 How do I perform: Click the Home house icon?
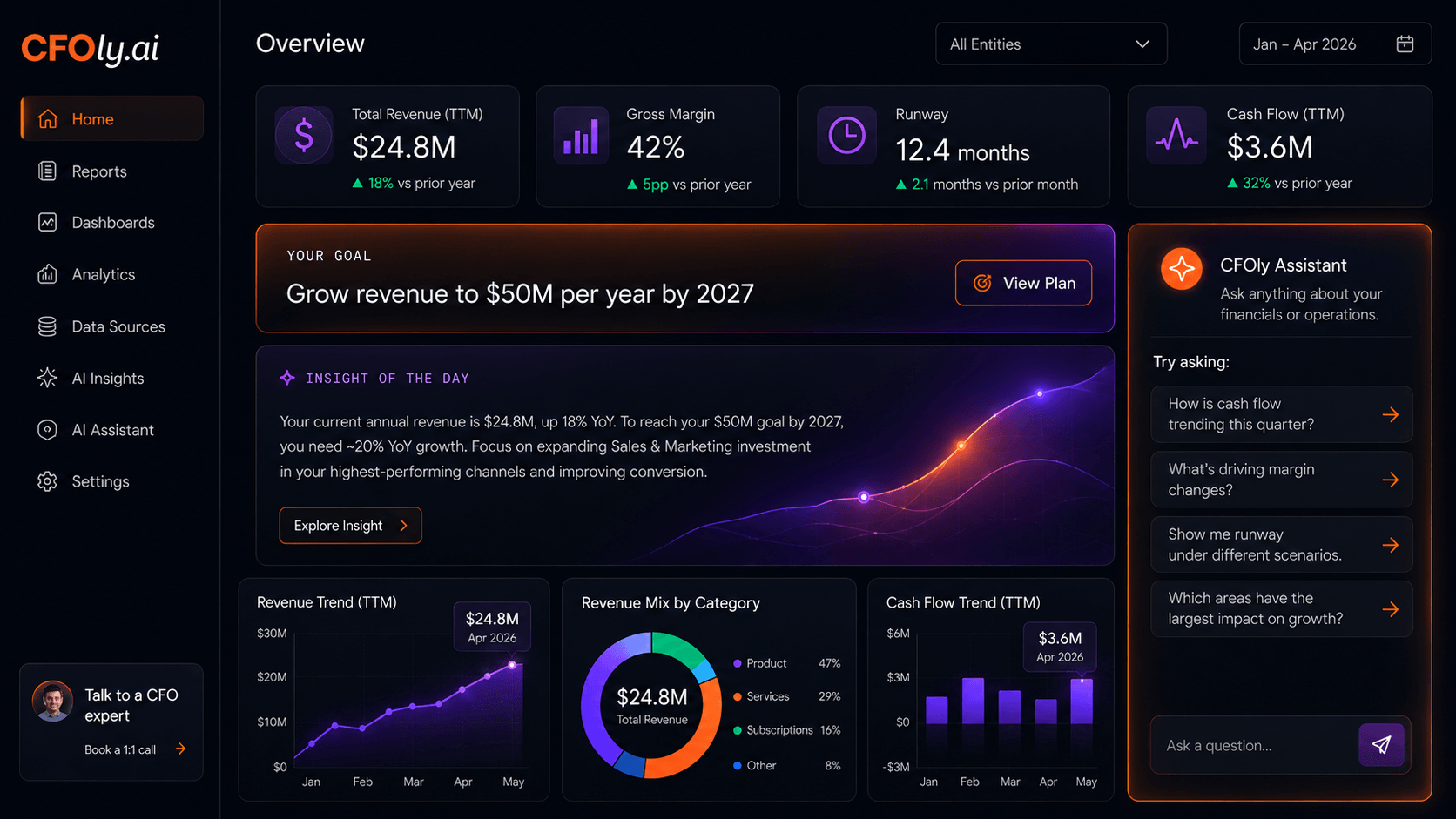48,119
